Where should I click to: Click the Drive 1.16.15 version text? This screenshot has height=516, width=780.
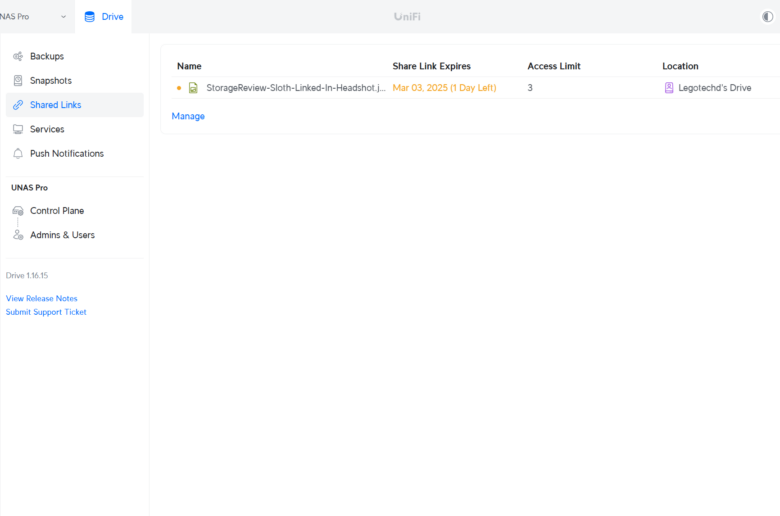click(27, 276)
